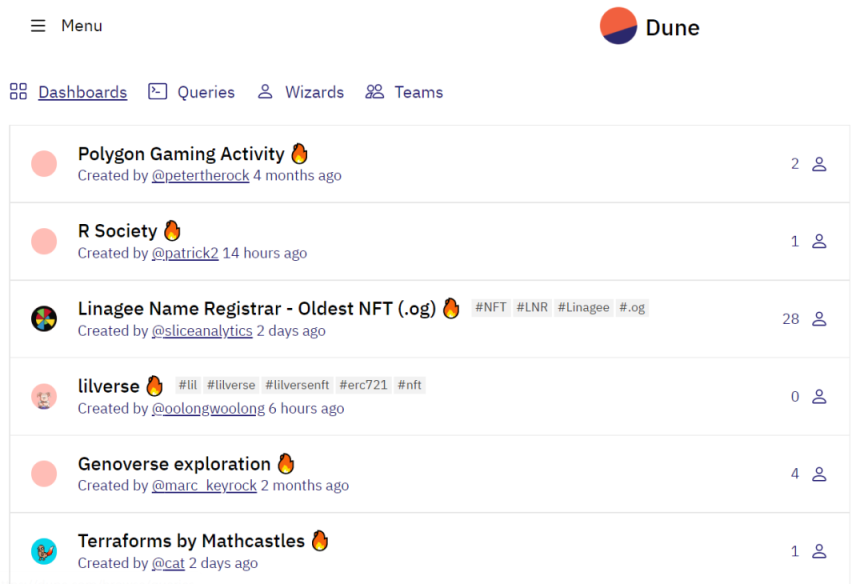864x584 pixels.
Task: Visit @oolongwoolong profile
Action: pos(208,408)
